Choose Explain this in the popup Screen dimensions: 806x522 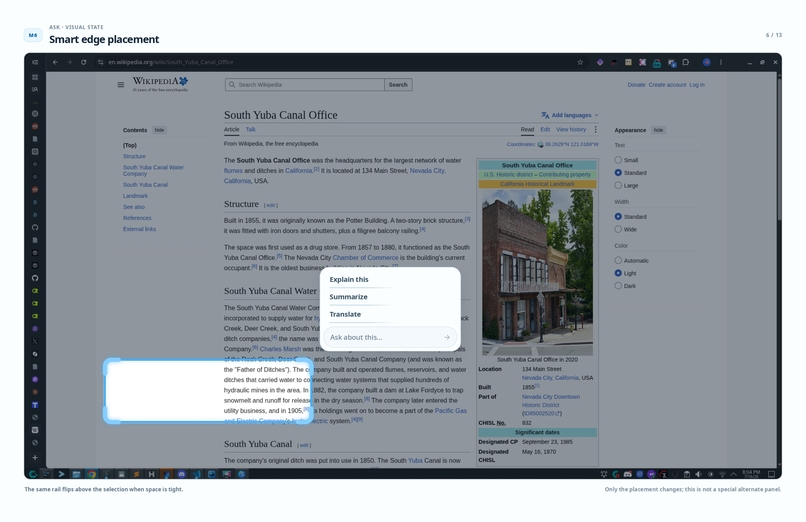coord(349,279)
